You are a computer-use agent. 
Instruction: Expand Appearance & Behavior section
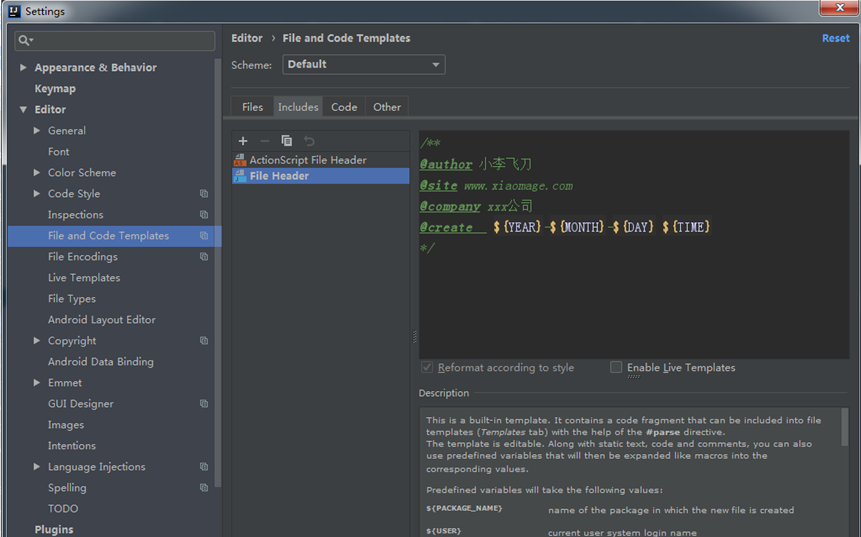[23, 67]
